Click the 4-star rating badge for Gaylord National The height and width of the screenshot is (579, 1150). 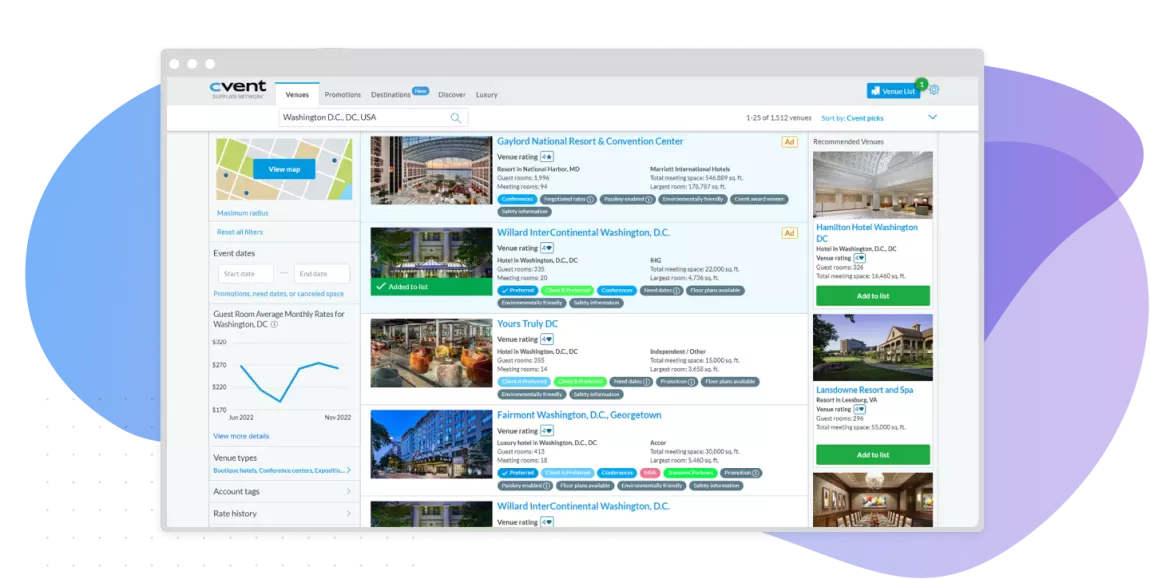click(x=547, y=157)
